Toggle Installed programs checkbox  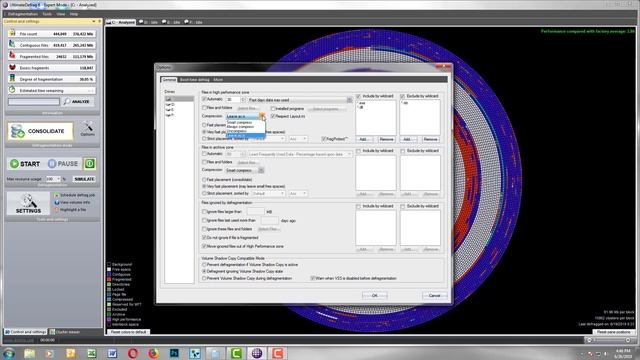tap(273, 109)
